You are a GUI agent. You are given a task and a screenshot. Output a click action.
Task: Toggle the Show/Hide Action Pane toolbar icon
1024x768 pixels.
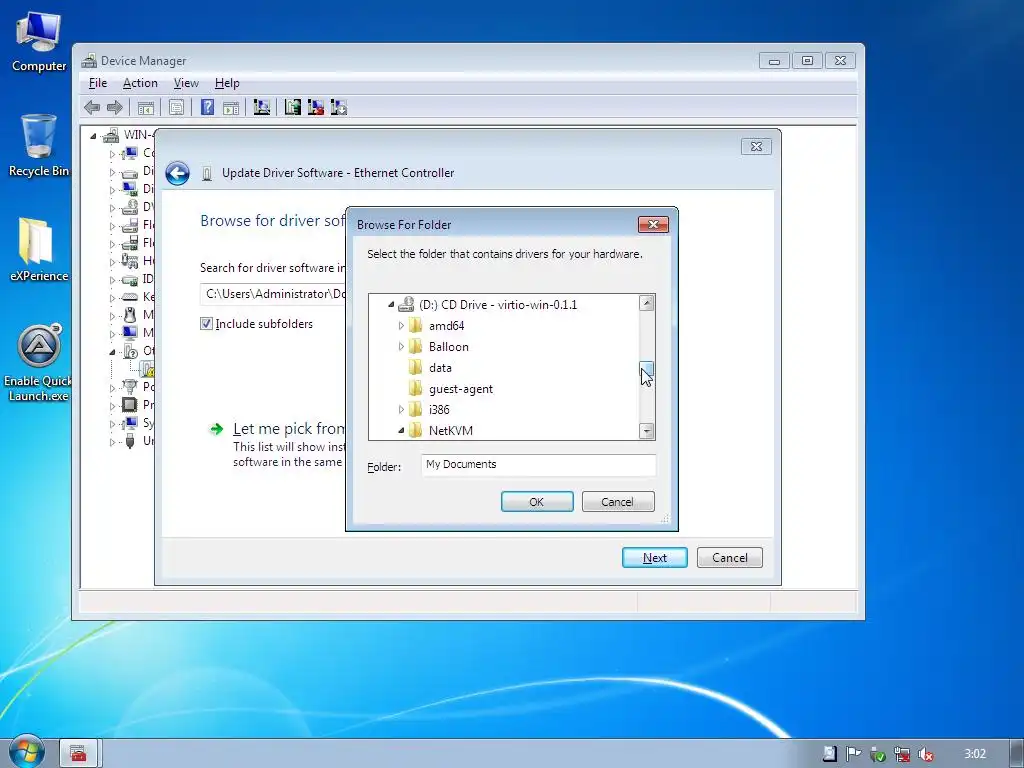[231, 107]
